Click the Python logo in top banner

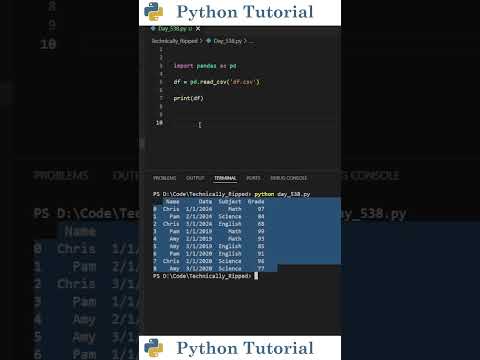[x=153, y=12]
